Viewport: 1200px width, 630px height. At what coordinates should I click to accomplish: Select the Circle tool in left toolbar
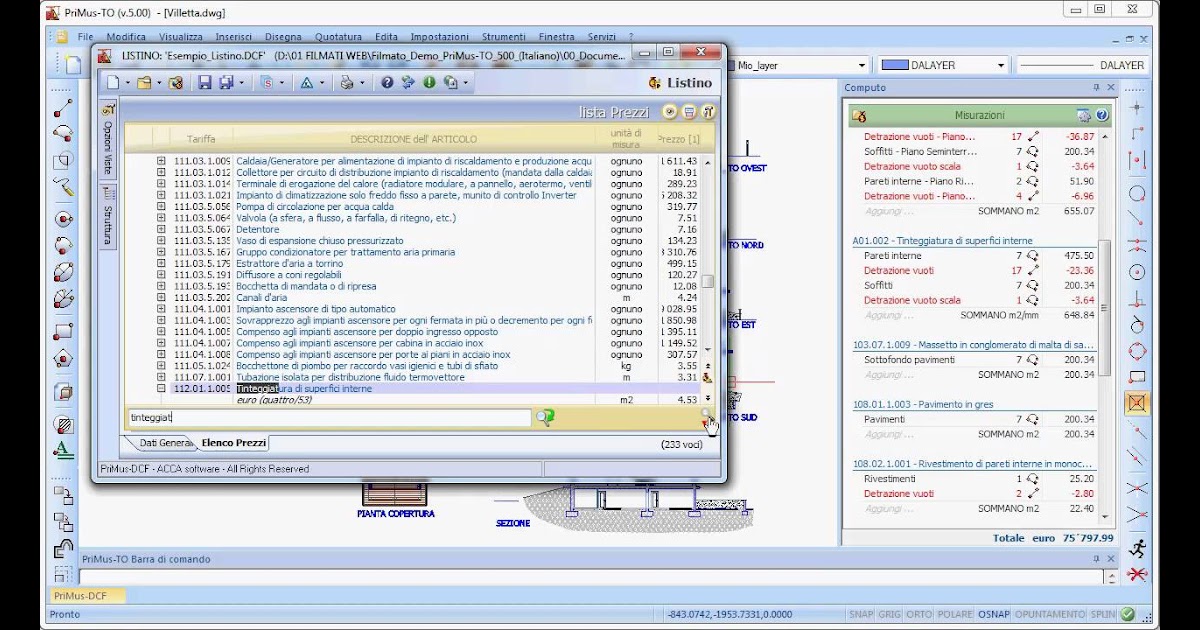[63, 218]
